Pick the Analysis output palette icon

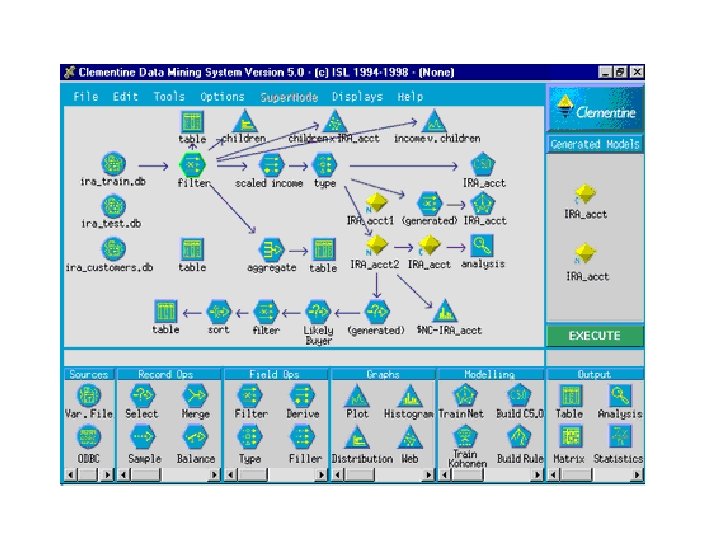click(x=620, y=395)
